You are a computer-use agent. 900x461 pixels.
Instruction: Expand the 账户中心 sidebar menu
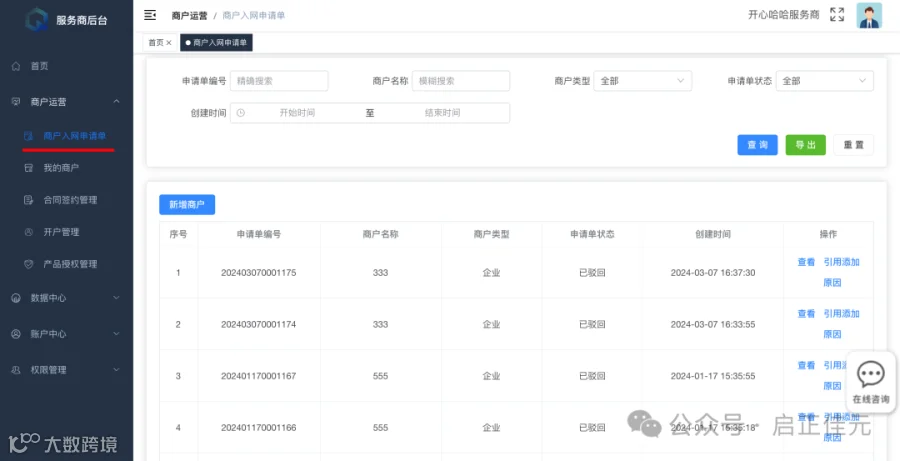[67, 334]
